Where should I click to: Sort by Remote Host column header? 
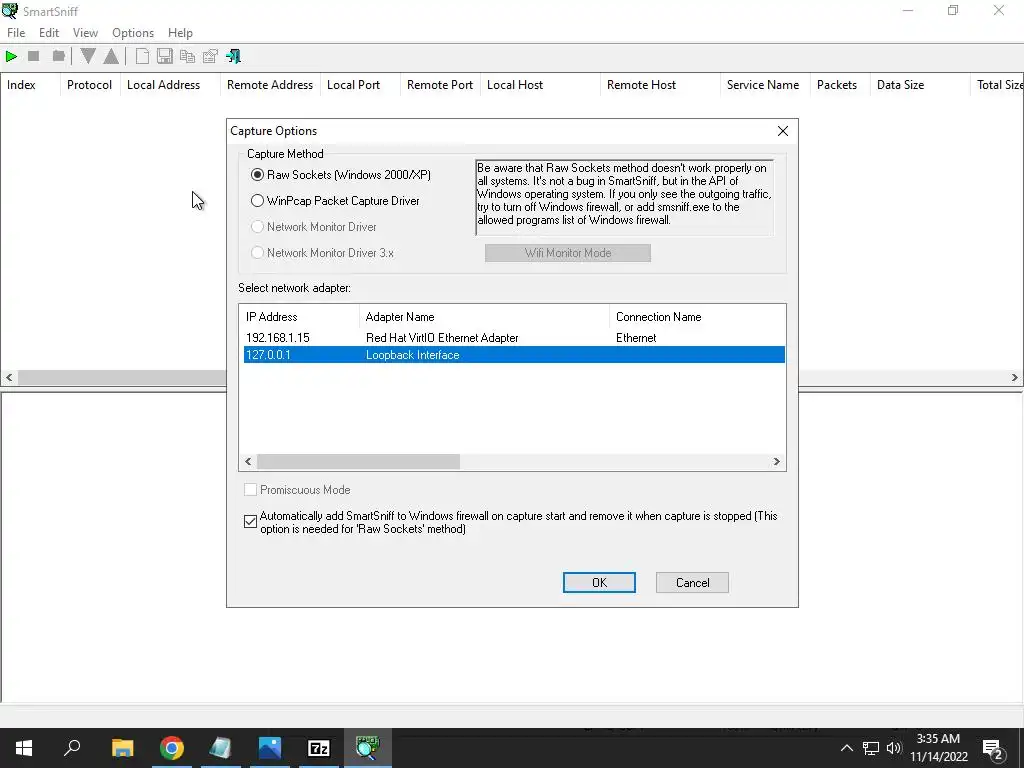(x=660, y=85)
